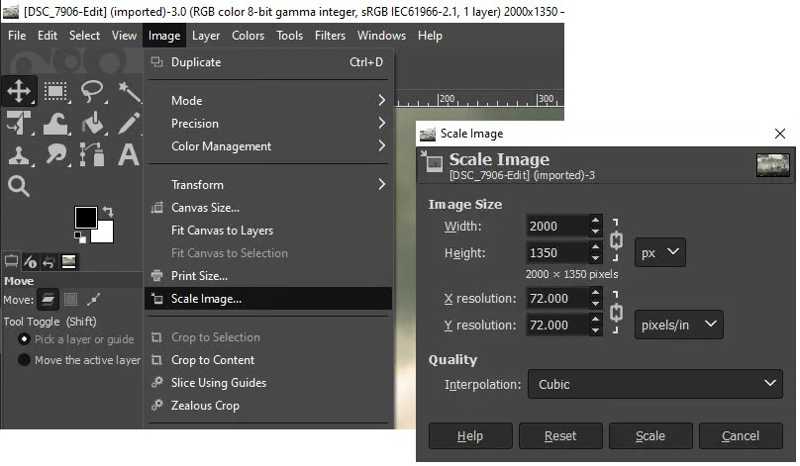Open the Images tab icon
800x466 pixels.
[x=68, y=262]
